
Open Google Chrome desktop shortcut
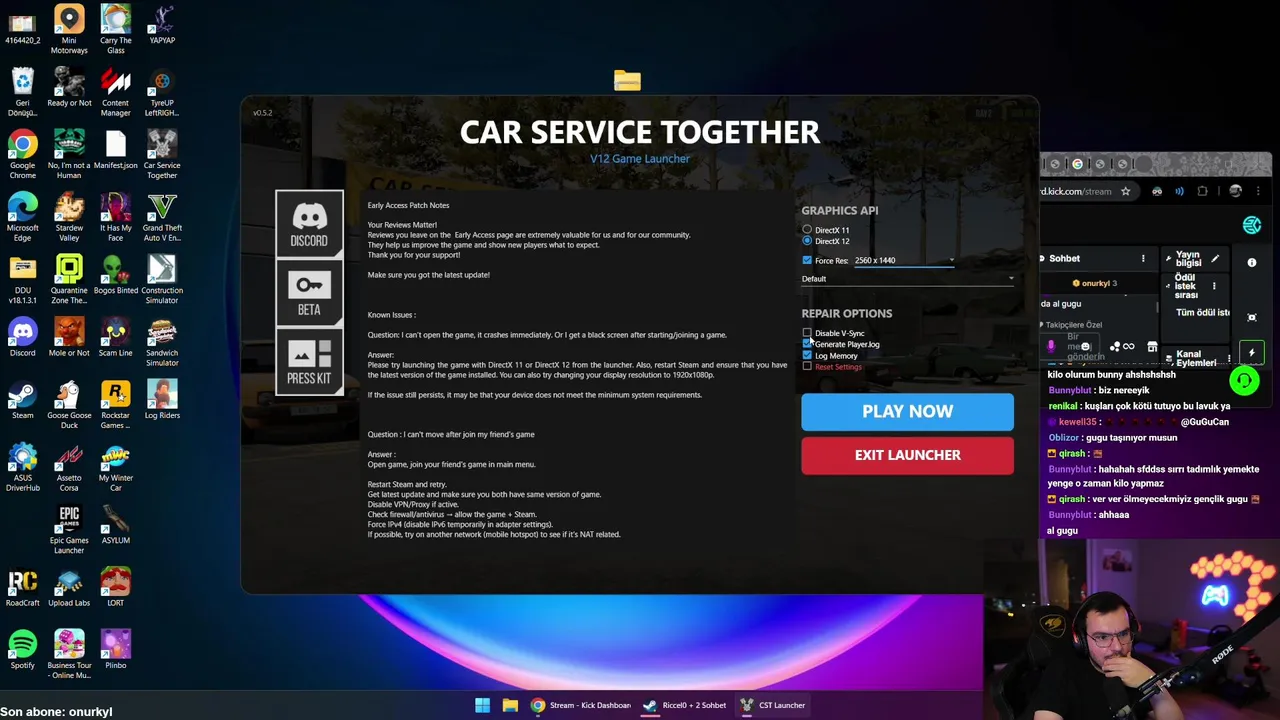[23, 155]
